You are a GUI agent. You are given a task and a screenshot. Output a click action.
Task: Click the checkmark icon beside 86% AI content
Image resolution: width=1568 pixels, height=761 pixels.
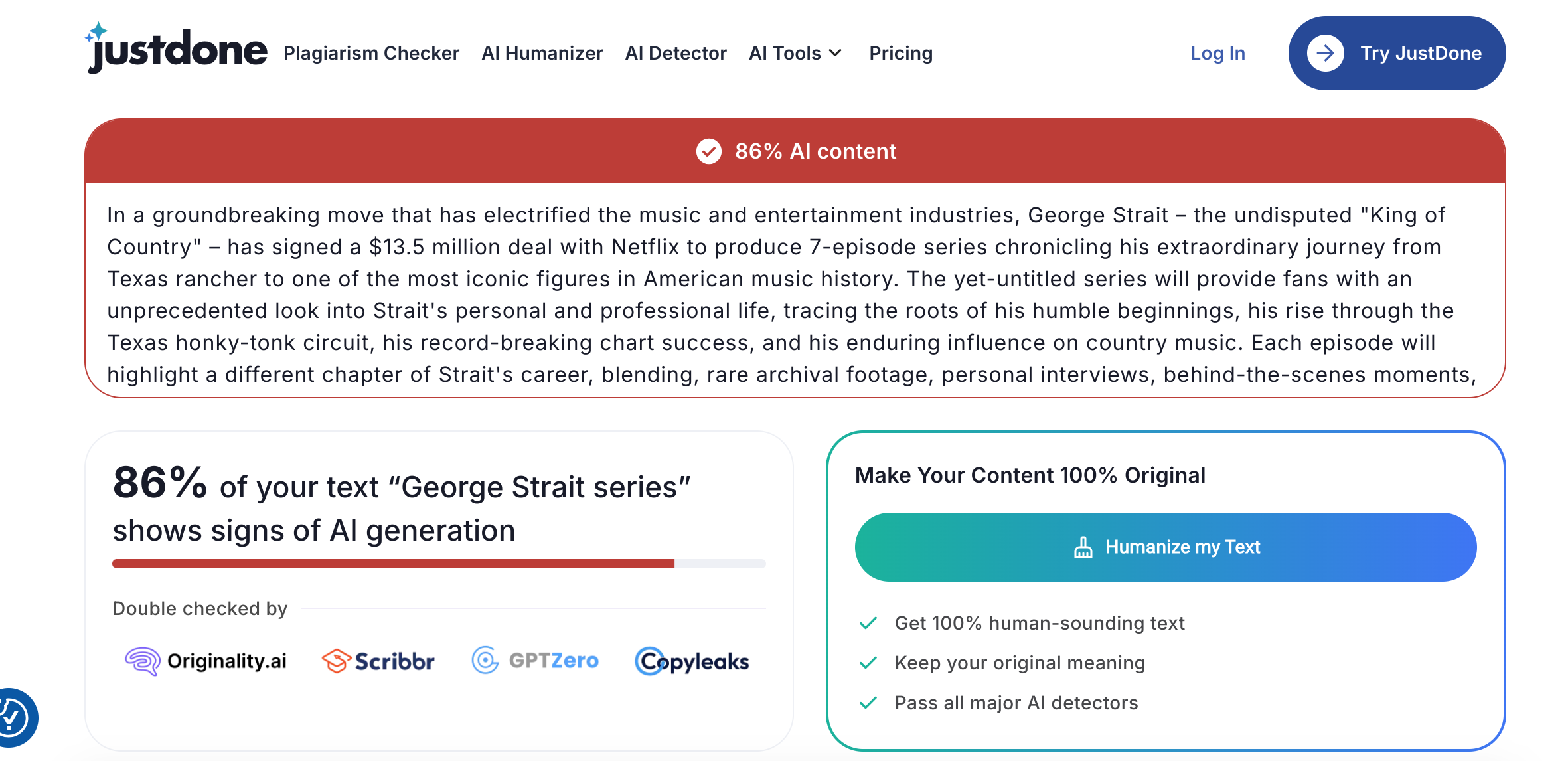tap(708, 151)
